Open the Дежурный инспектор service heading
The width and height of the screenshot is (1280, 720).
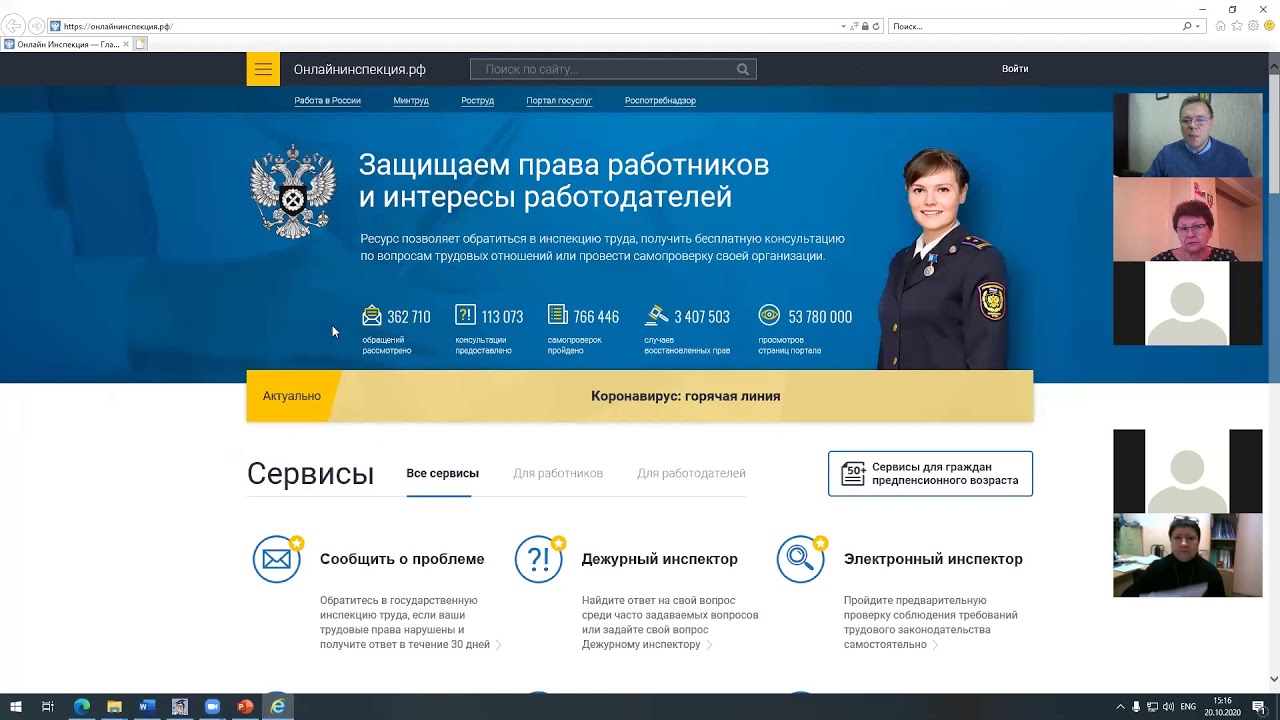click(659, 559)
